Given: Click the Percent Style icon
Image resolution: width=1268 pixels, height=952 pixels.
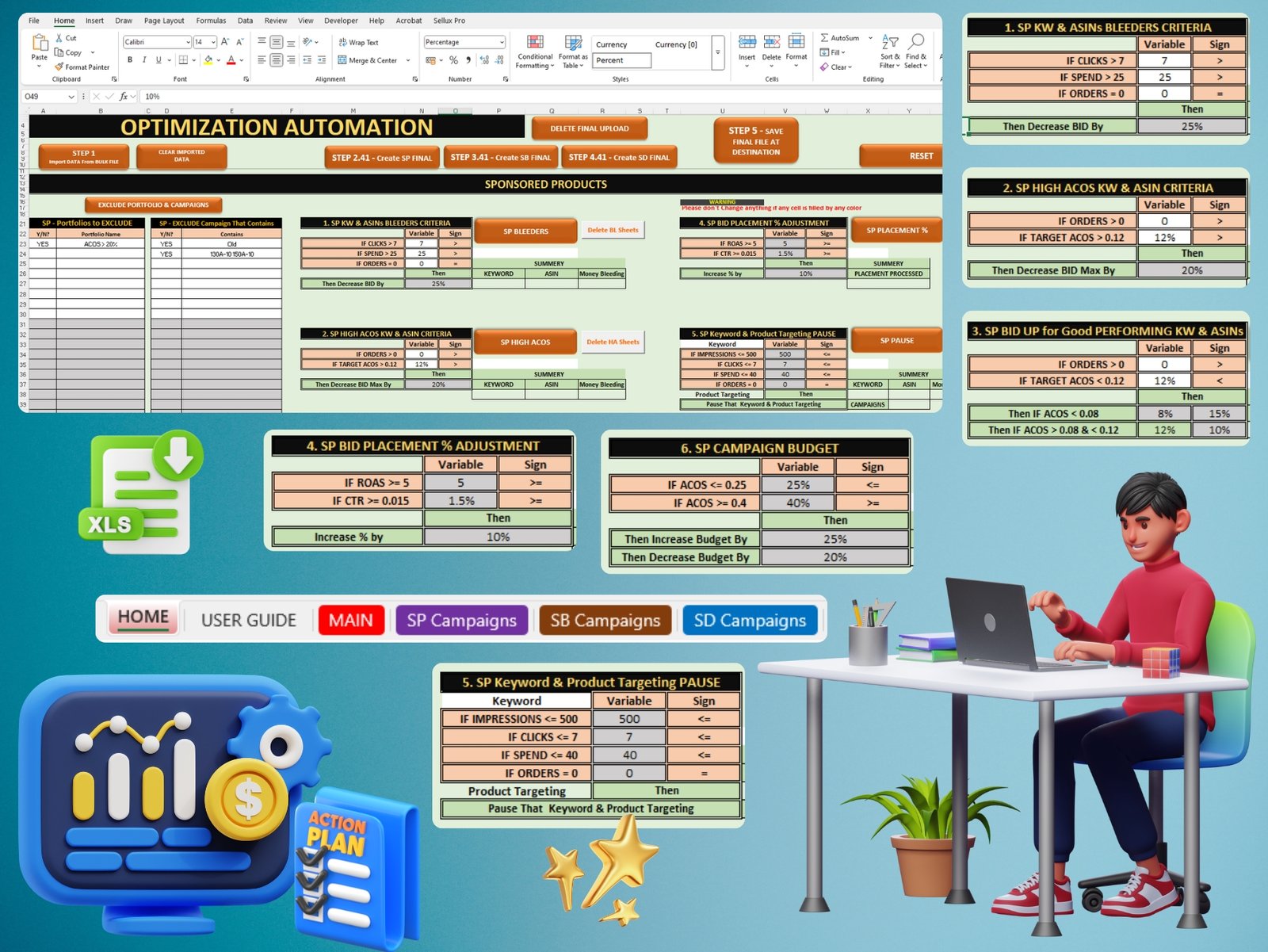Looking at the screenshot, I should click(453, 60).
